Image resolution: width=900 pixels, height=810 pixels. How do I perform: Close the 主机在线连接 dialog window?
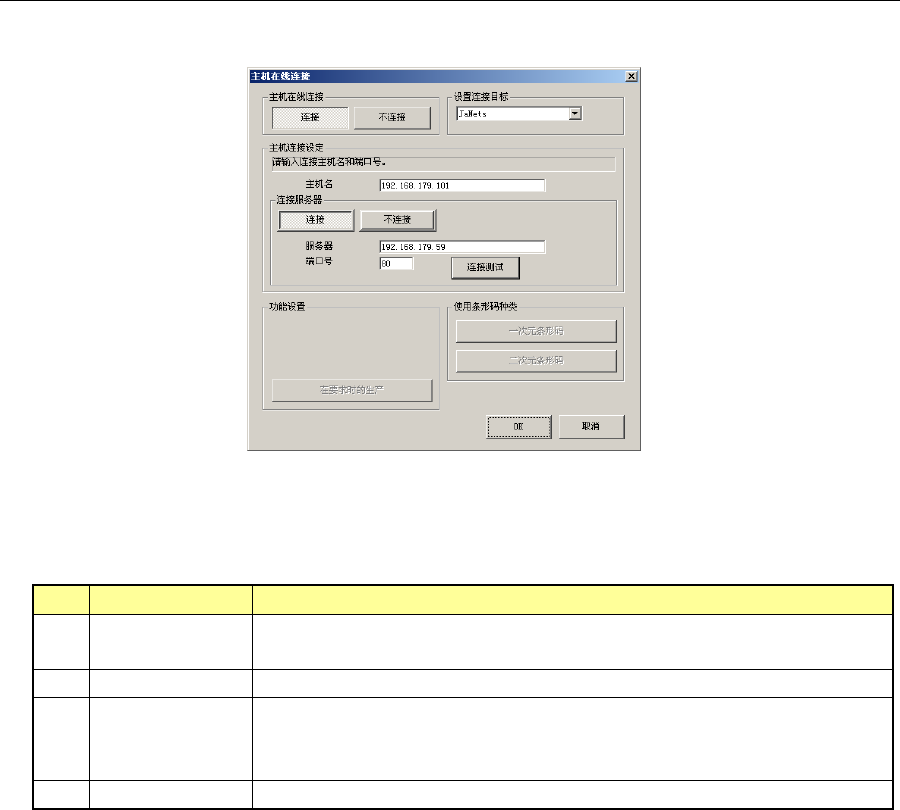click(x=631, y=76)
